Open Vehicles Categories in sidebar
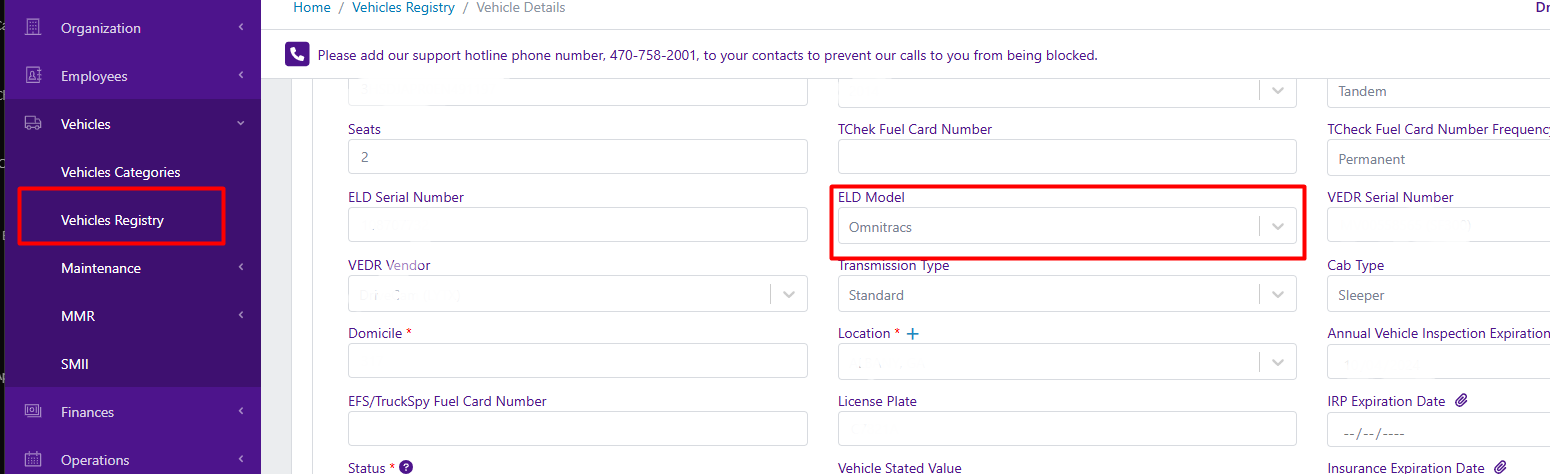Image resolution: width=1550 pixels, height=474 pixels. [x=120, y=172]
